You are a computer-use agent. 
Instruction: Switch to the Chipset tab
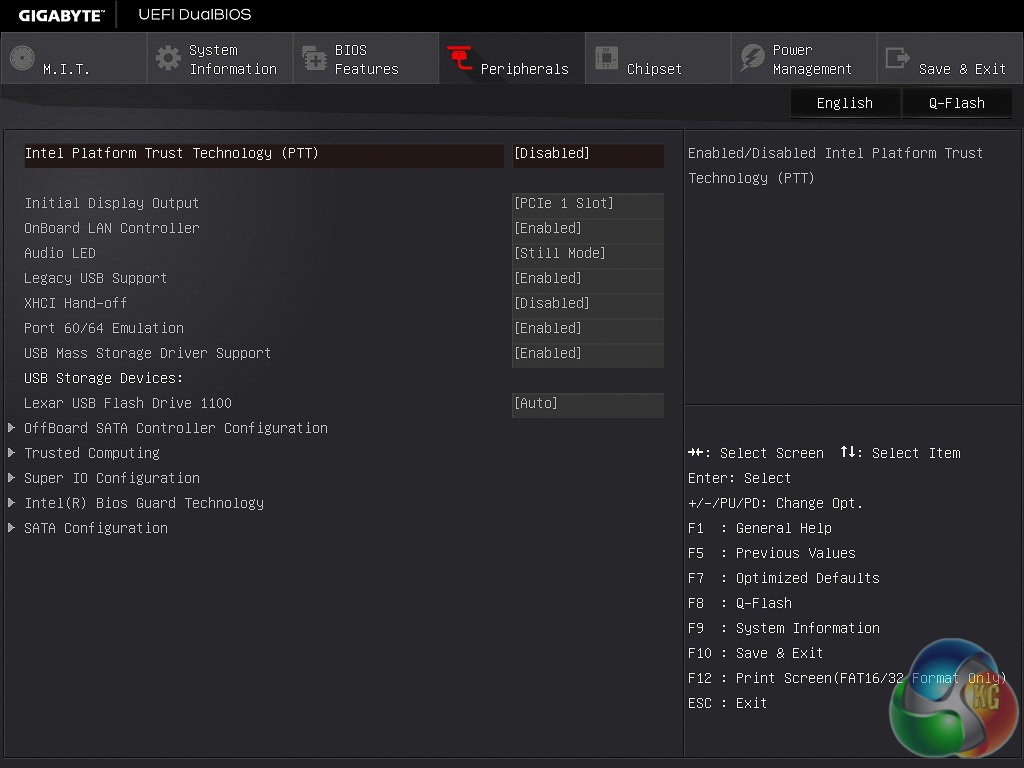point(654,69)
